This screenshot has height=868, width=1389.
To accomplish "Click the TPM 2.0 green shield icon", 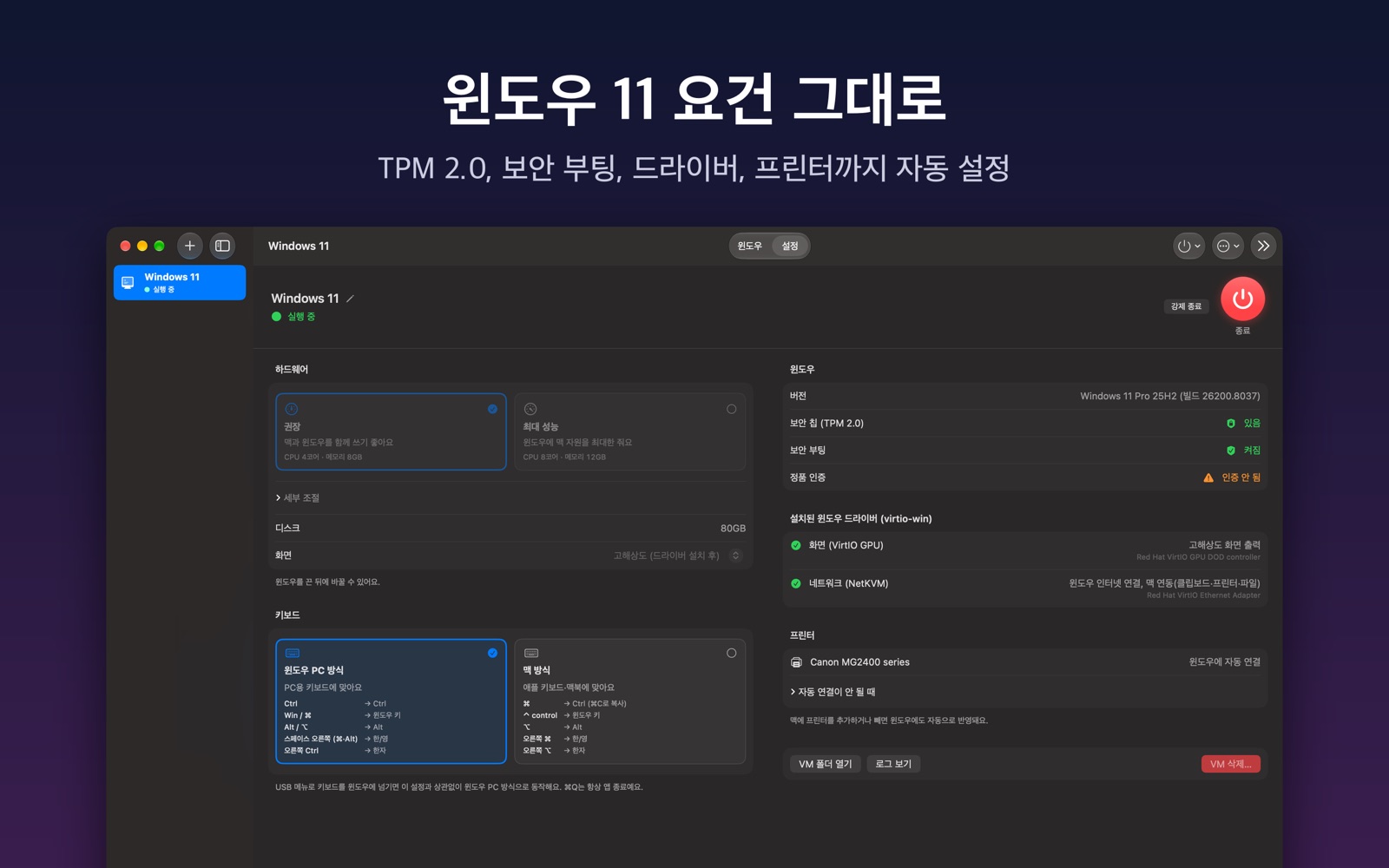I will click(1230, 424).
